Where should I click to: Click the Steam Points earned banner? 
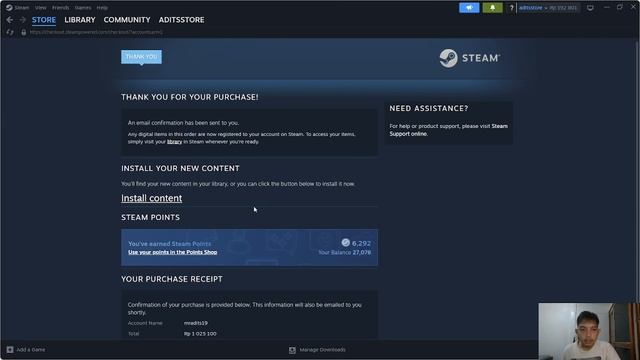tap(249, 247)
